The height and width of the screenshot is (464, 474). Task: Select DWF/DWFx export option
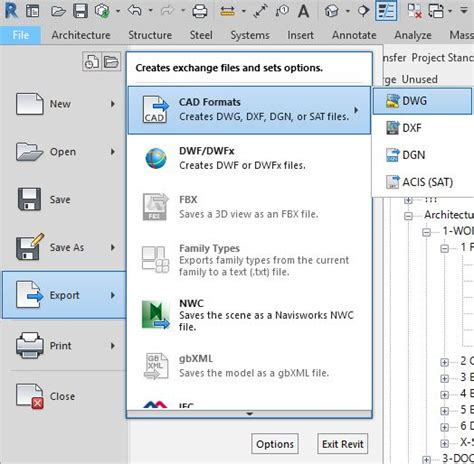point(249,158)
